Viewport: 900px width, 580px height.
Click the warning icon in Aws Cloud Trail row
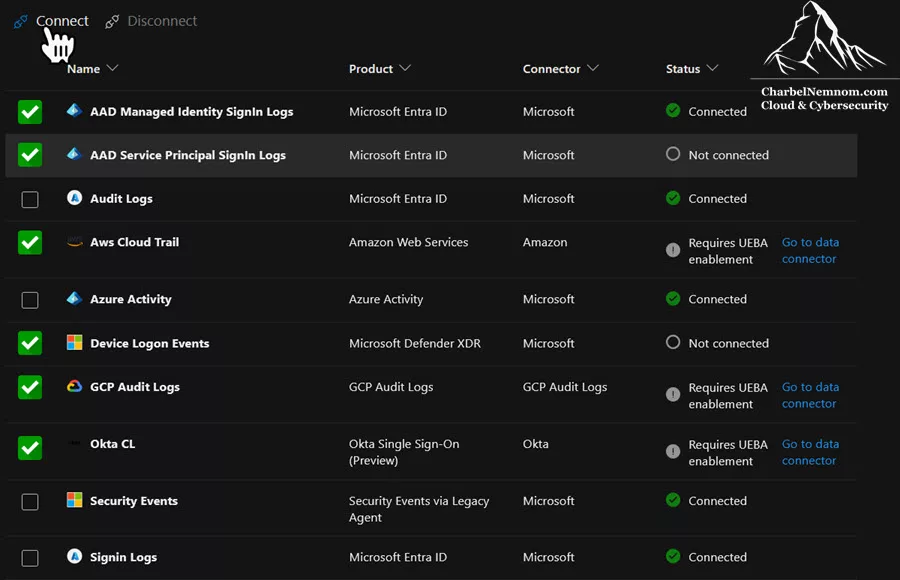pyautogui.click(x=673, y=250)
